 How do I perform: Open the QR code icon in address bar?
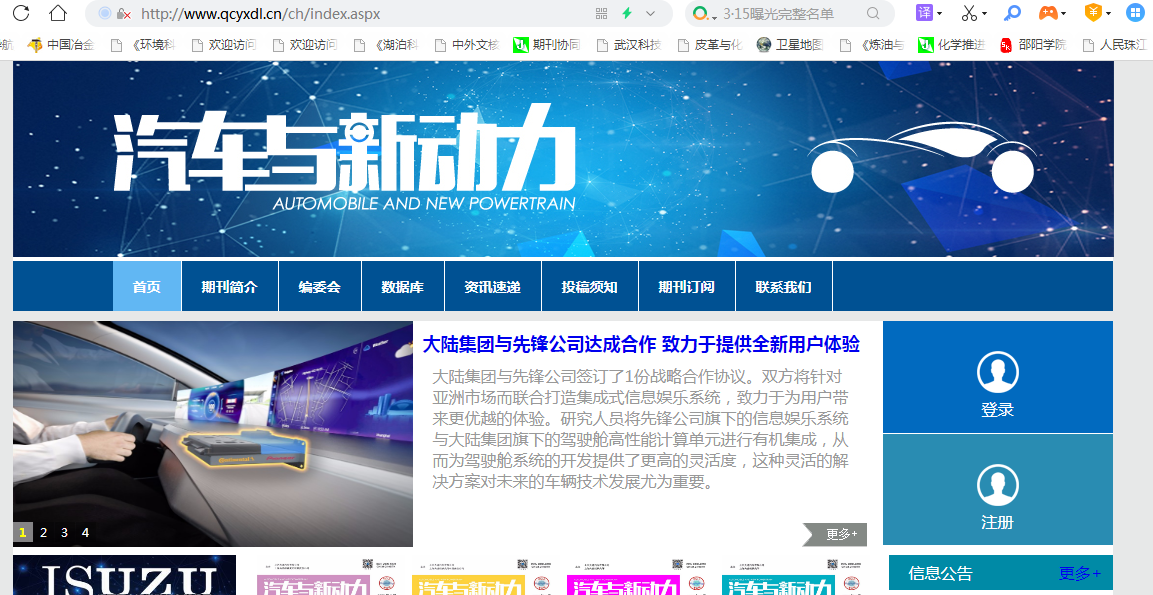601,14
